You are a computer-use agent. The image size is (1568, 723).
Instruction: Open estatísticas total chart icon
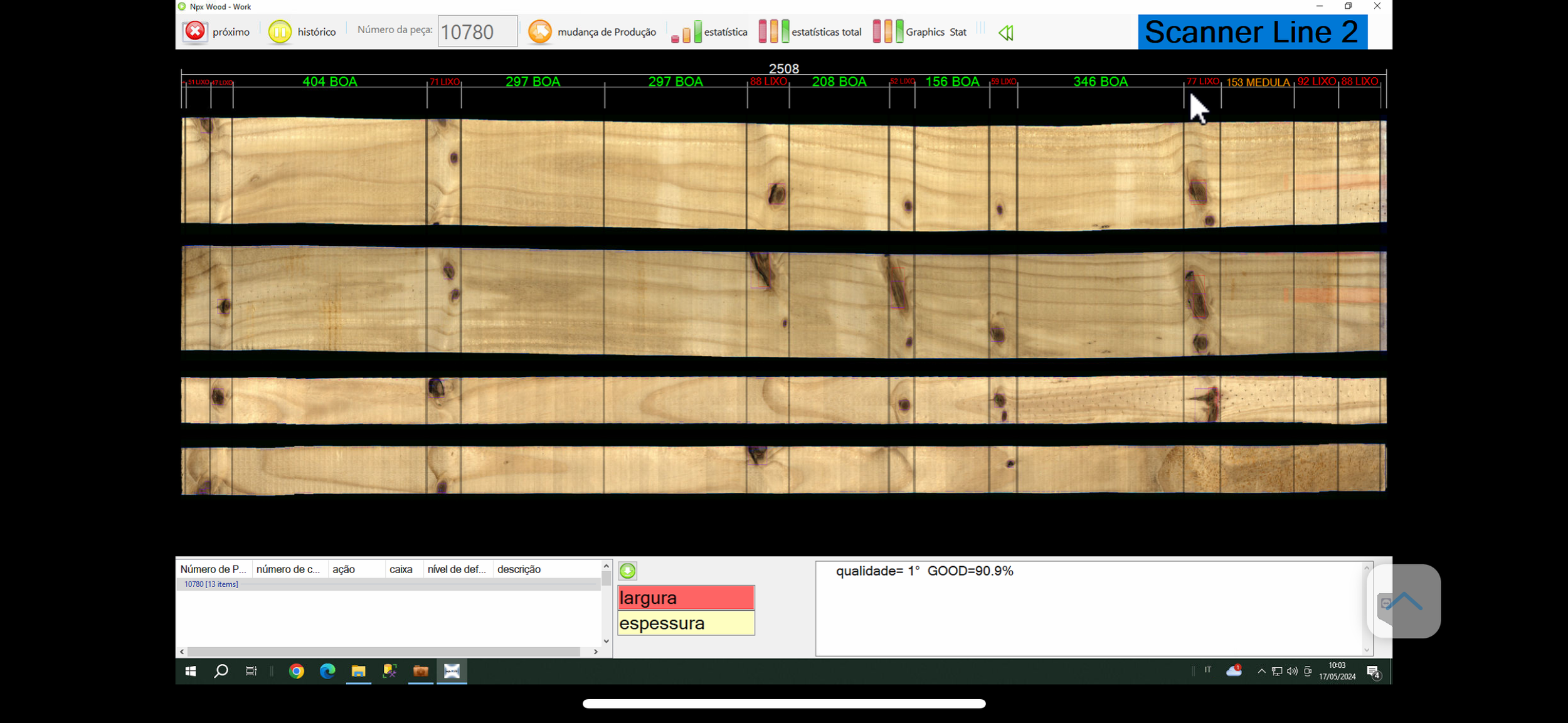[x=773, y=31]
